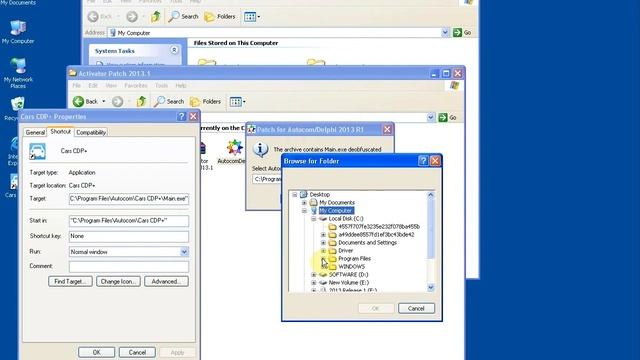Open Favorites menu in Activator Patch window

tap(136, 86)
